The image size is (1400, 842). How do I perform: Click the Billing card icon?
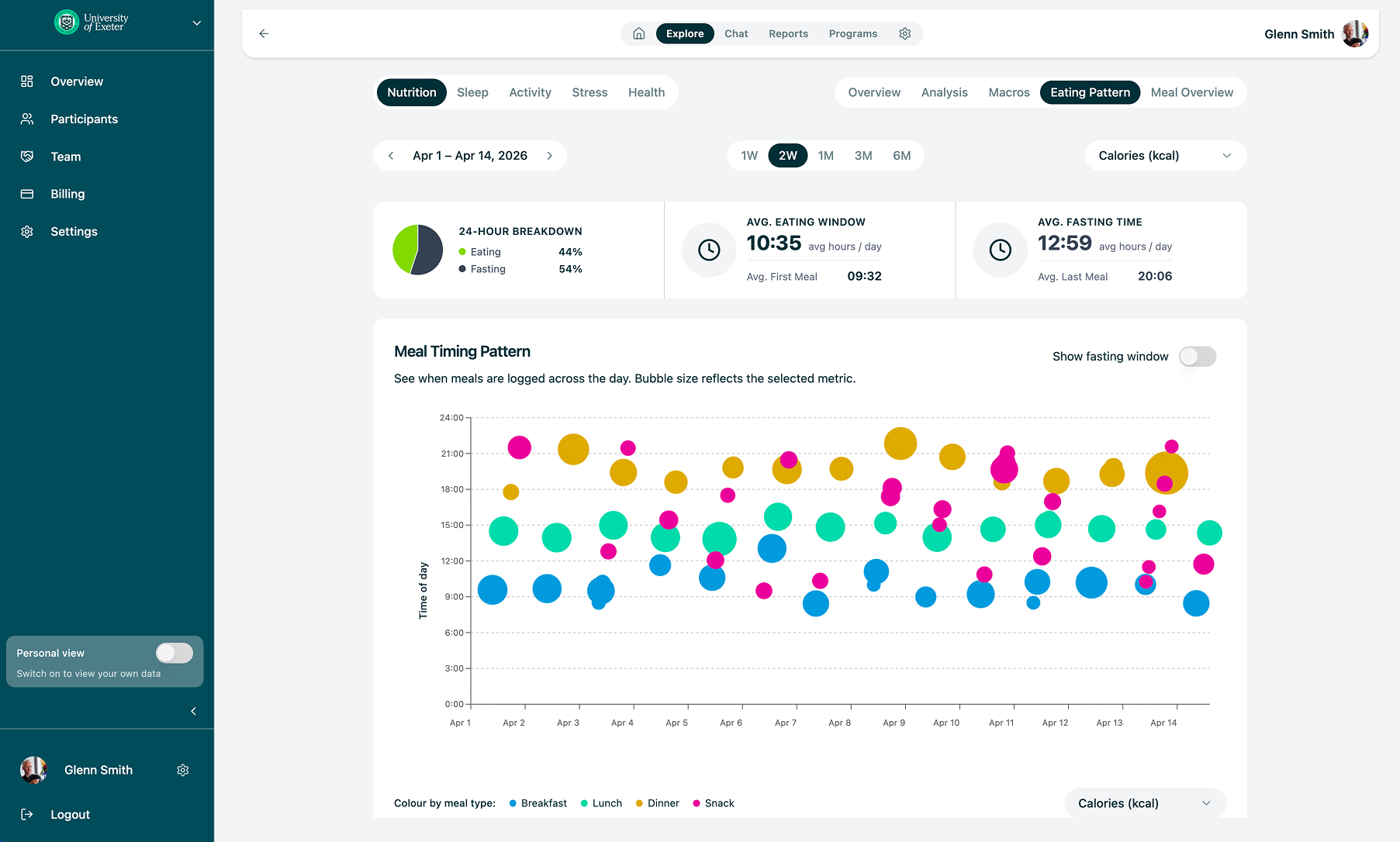pos(27,194)
